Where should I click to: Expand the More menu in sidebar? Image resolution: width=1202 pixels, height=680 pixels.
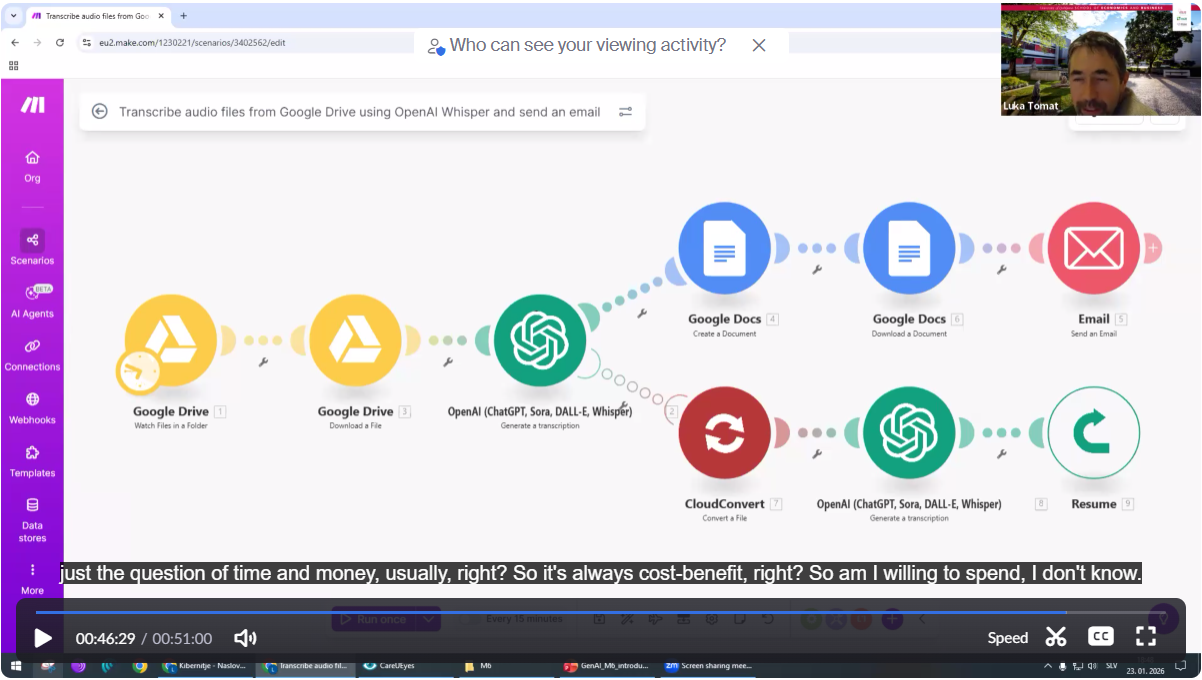click(32, 577)
